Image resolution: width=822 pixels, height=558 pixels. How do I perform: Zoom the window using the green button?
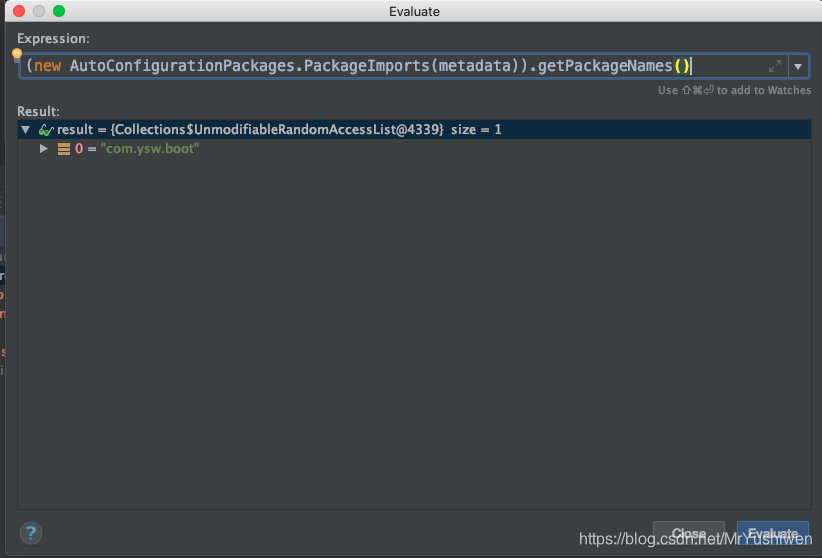[59, 11]
